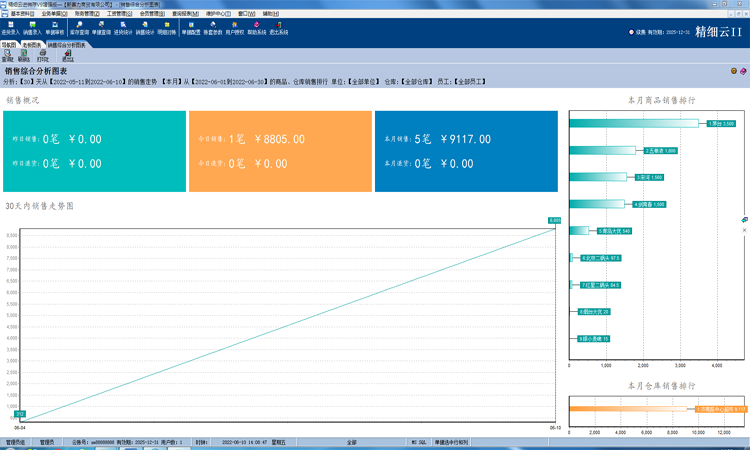Click the 打印 print icon

(42, 56)
